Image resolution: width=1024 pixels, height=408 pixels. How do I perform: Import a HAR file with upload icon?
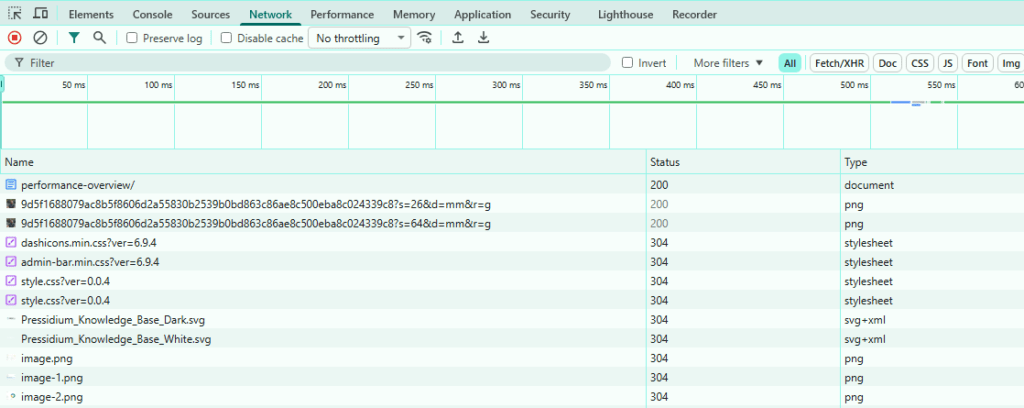click(458, 38)
